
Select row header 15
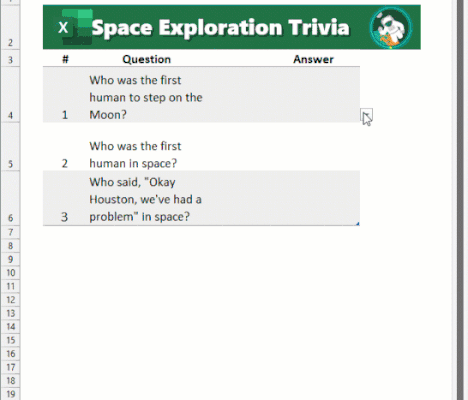pyautogui.click(x=10, y=340)
